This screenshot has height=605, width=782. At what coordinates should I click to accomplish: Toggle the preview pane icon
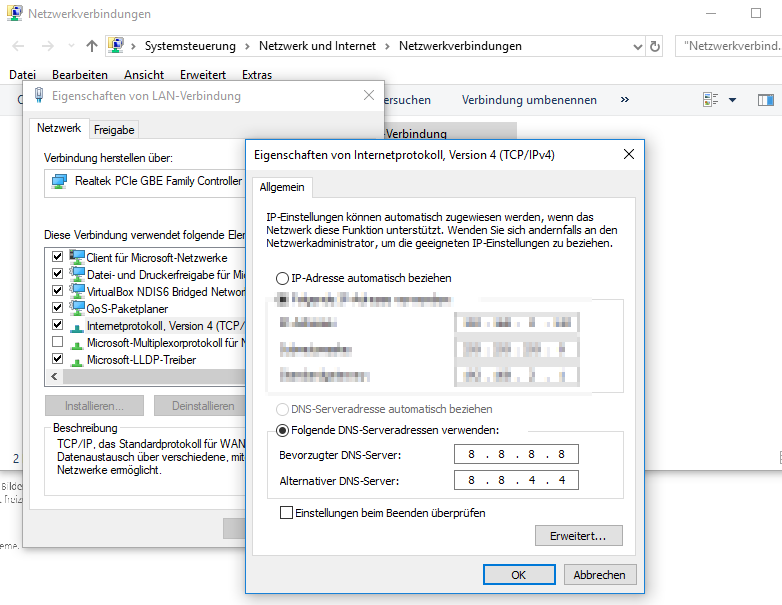766,100
